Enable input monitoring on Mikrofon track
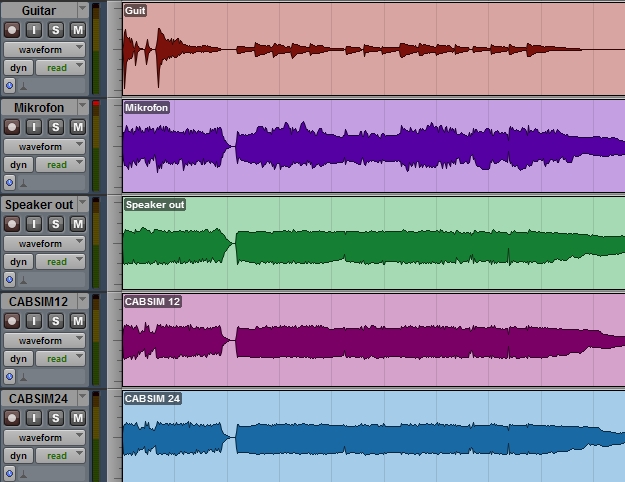This screenshot has width=625, height=482. (34, 127)
